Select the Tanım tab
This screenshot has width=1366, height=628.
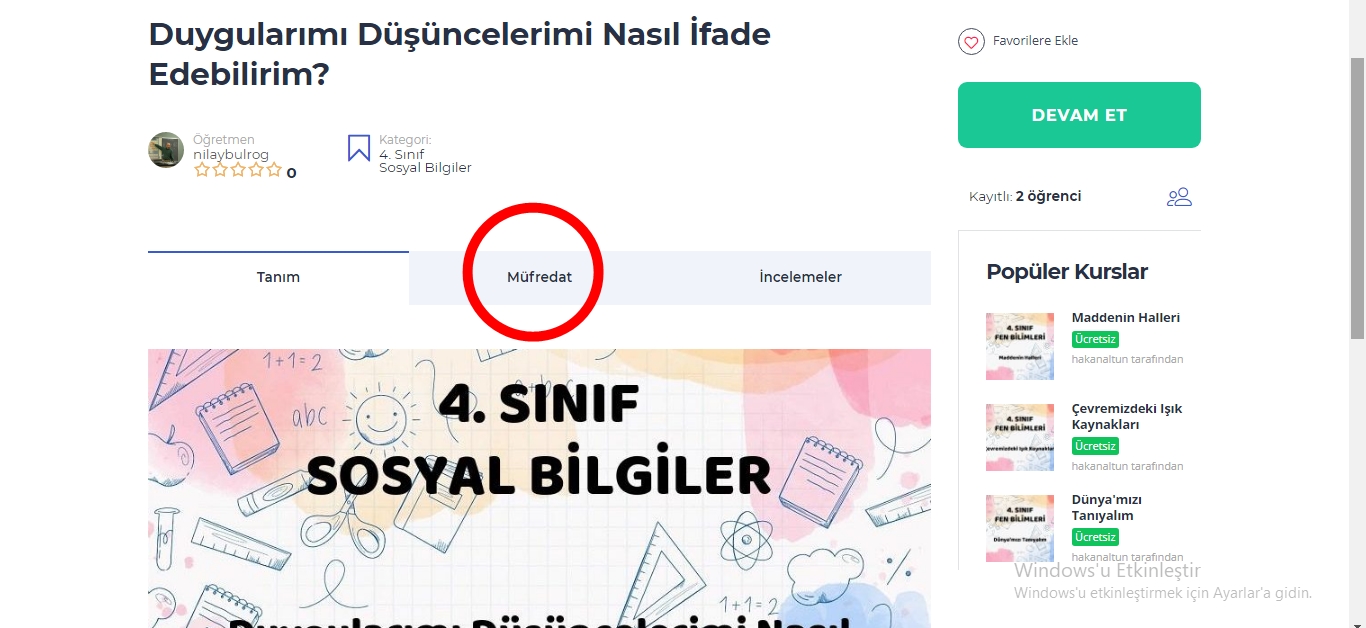(278, 277)
